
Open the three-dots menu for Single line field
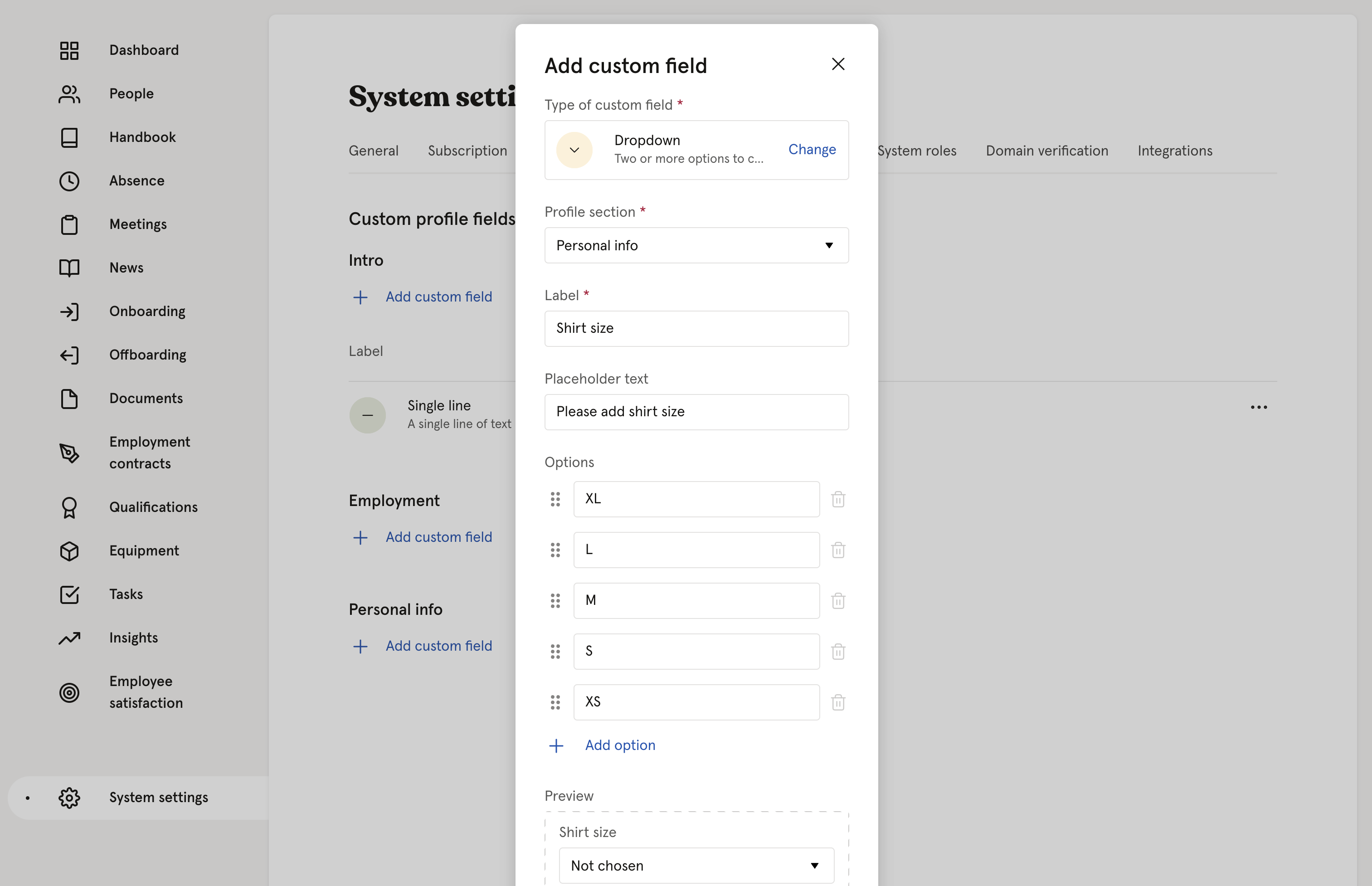pyautogui.click(x=1259, y=407)
